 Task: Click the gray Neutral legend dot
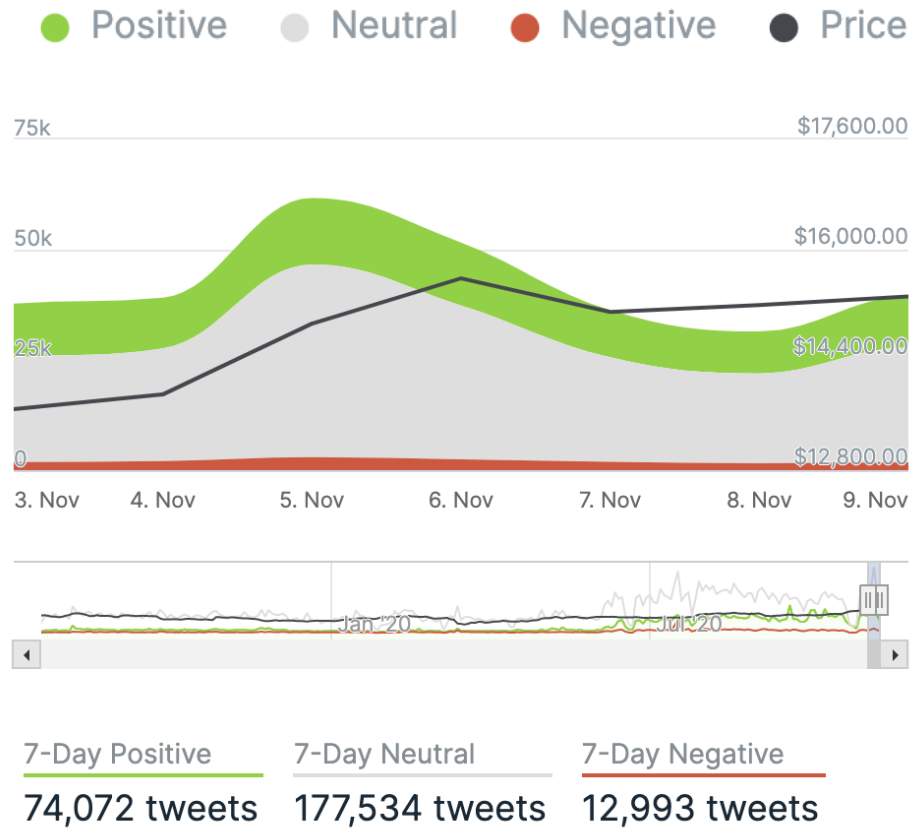click(x=295, y=27)
